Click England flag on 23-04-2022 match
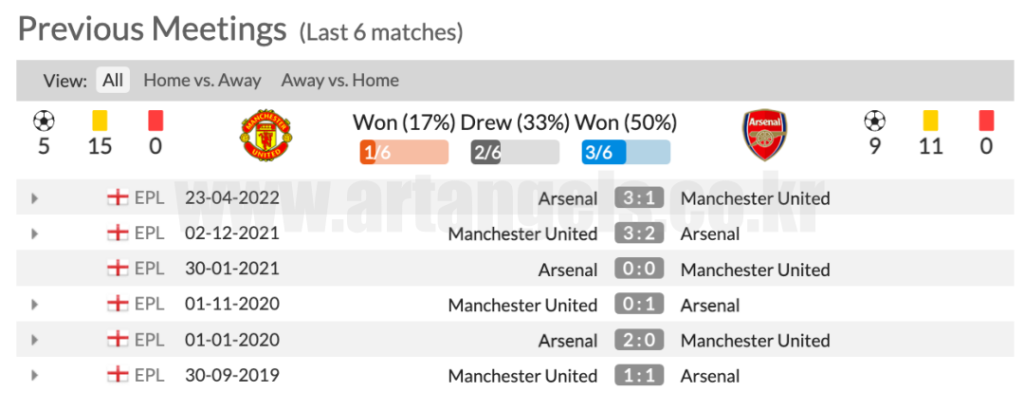 pos(117,198)
